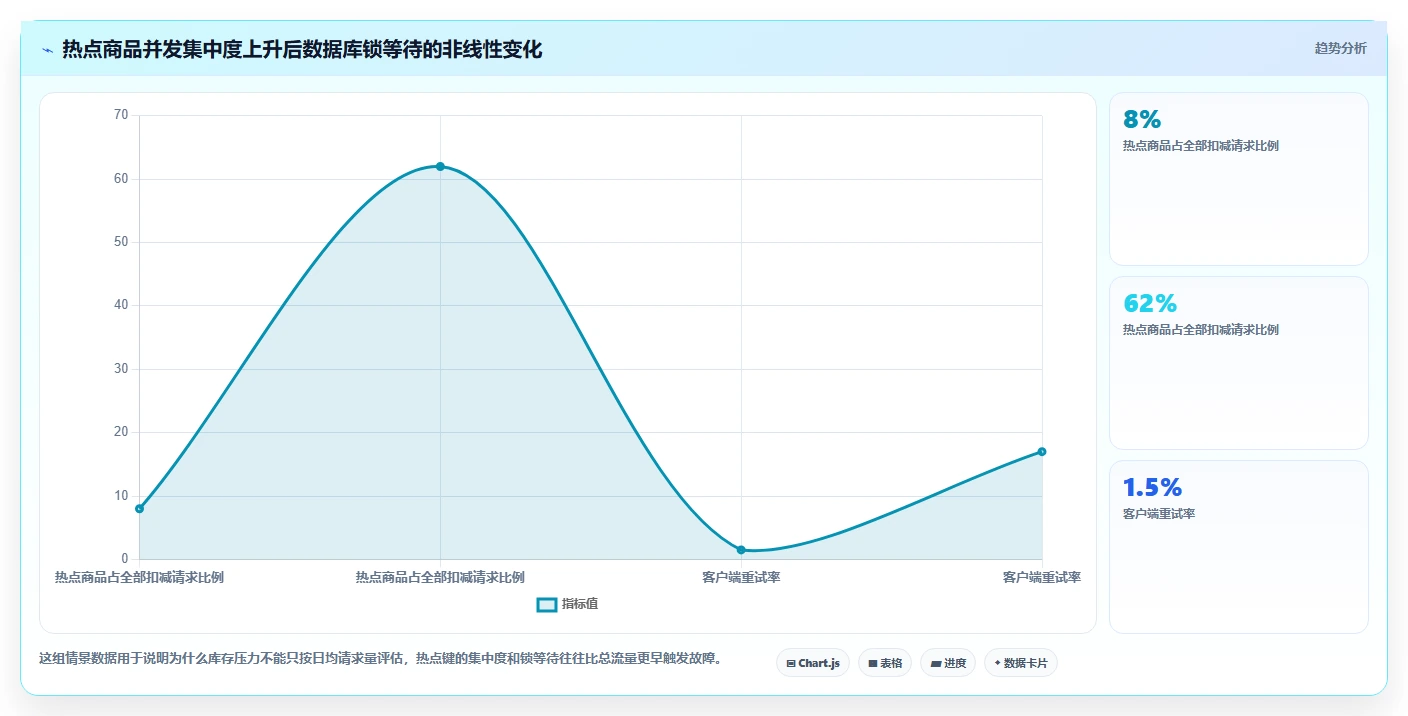Click the 趋势分析 label in the header
Screen dimensions: 1408x716
[1340, 49]
